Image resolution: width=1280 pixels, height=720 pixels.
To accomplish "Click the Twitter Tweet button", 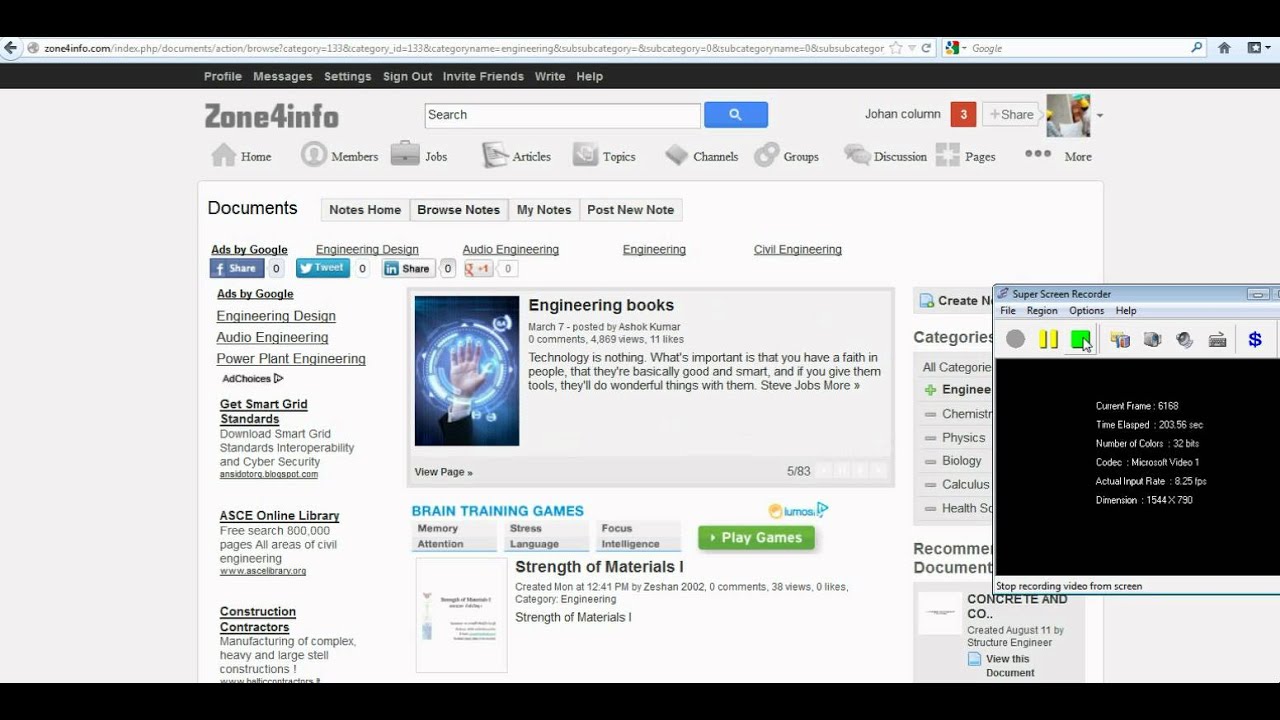I will coord(322,268).
